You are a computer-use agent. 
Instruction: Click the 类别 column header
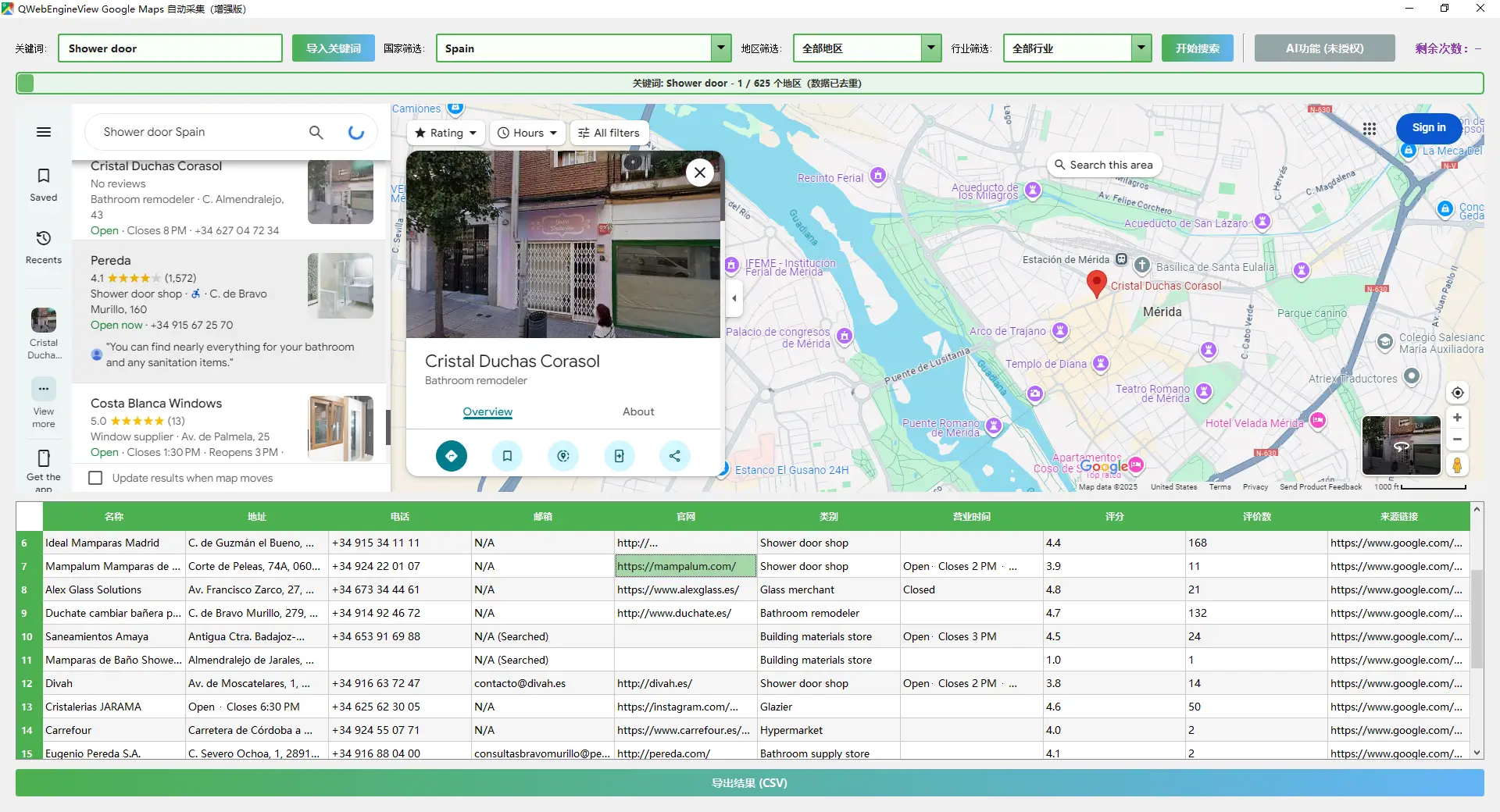(x=829, y=516)
